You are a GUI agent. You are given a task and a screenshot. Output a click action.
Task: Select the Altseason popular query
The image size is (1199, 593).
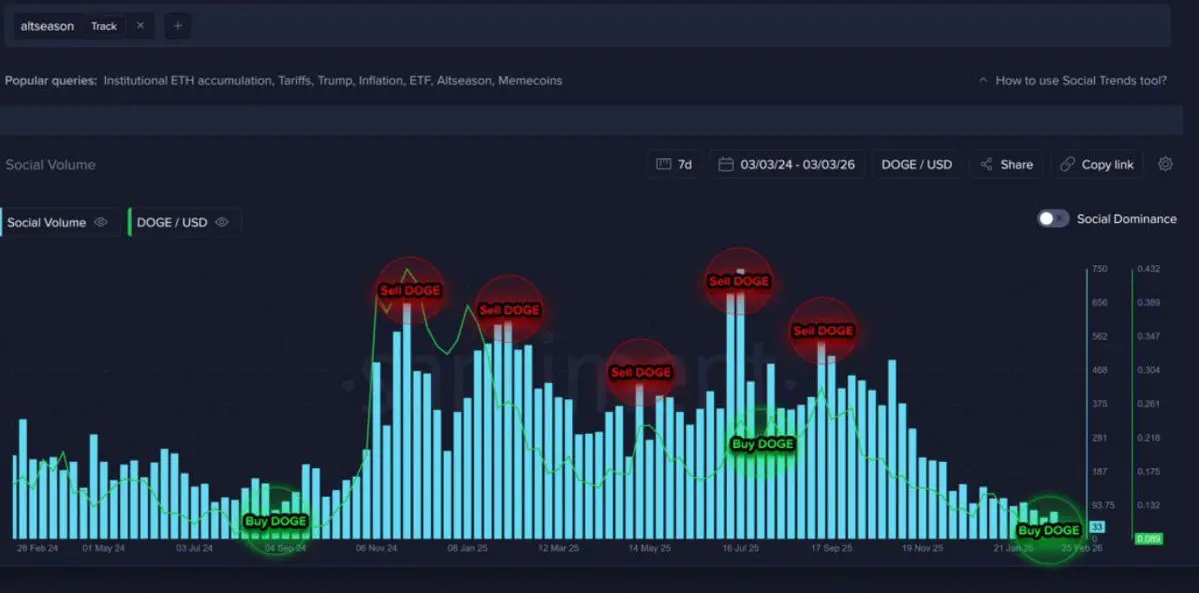pyautogui.click(x=464, y=80)
